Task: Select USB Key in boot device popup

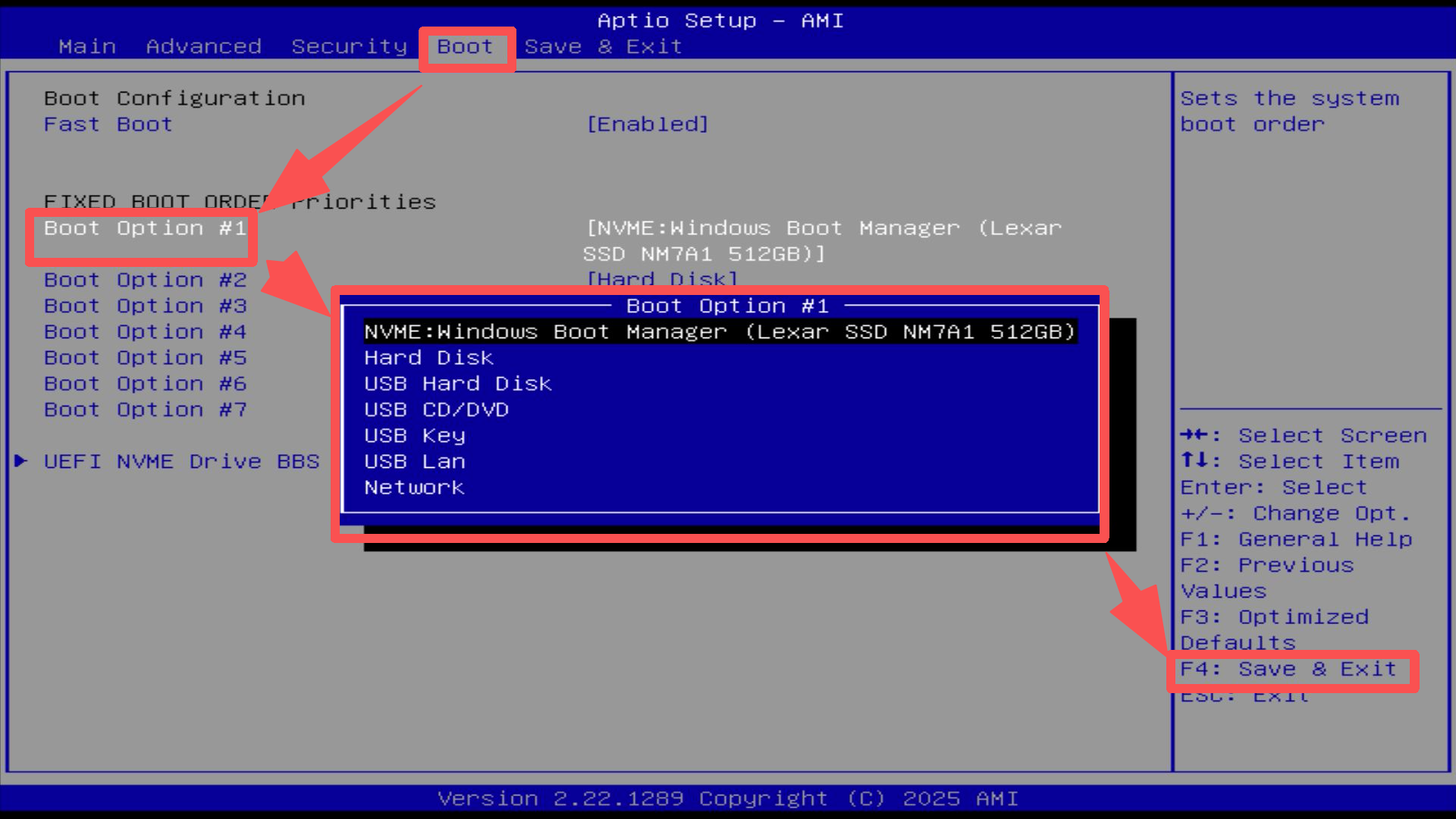Action: [414, 435]
